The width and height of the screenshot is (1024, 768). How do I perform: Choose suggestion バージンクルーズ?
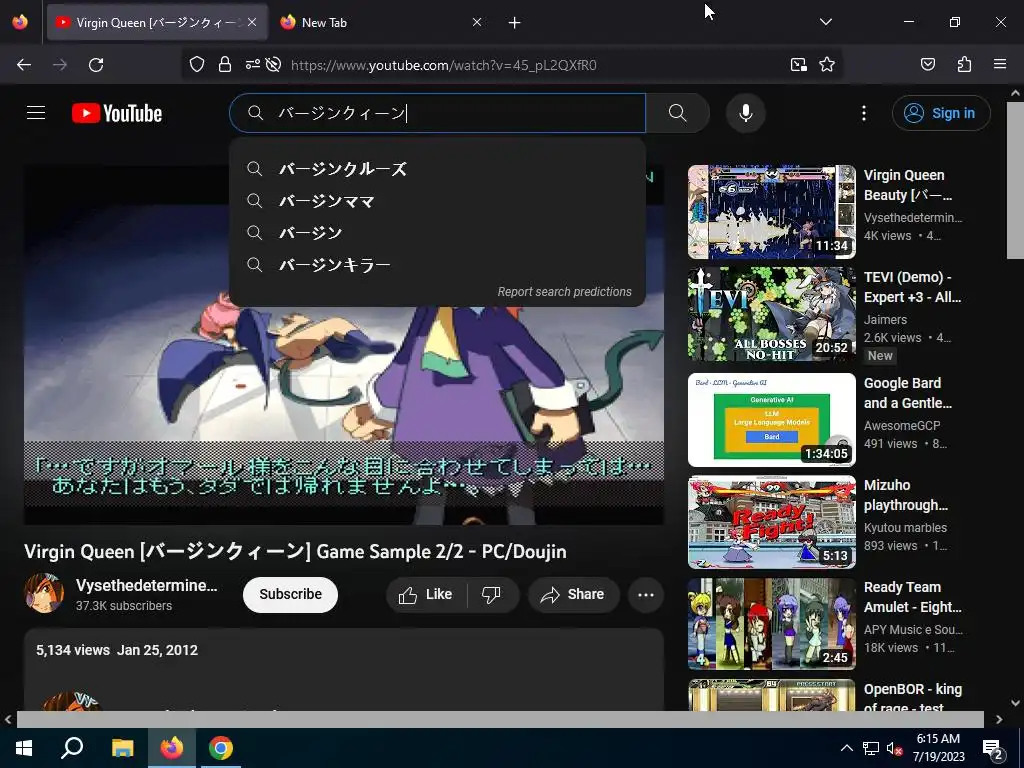point(438,169)
